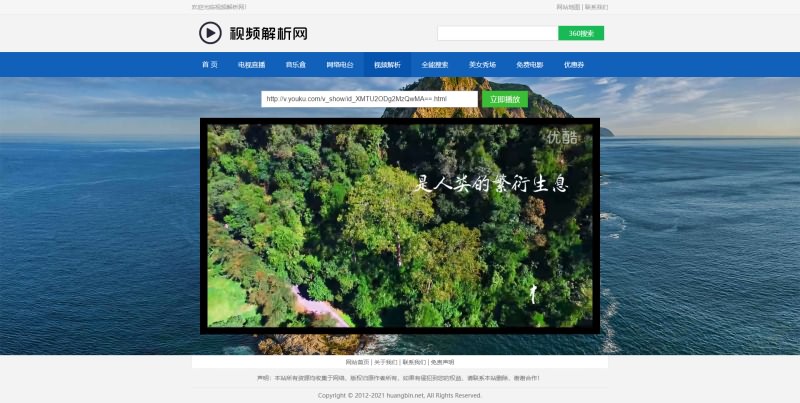
Task: Click the 声明 disclaimer sentence in footer
Action: click(398, 379)
